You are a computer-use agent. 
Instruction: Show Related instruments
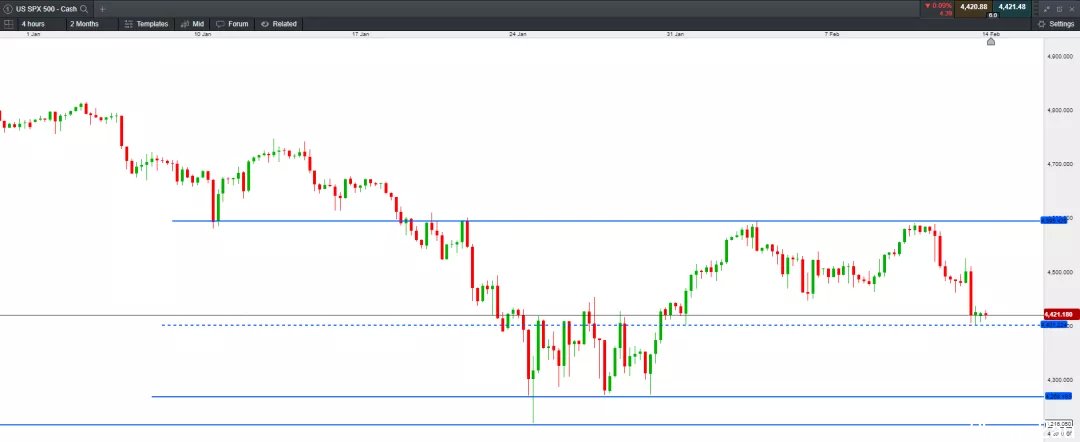pyautogui.click(x=278, y=23)
